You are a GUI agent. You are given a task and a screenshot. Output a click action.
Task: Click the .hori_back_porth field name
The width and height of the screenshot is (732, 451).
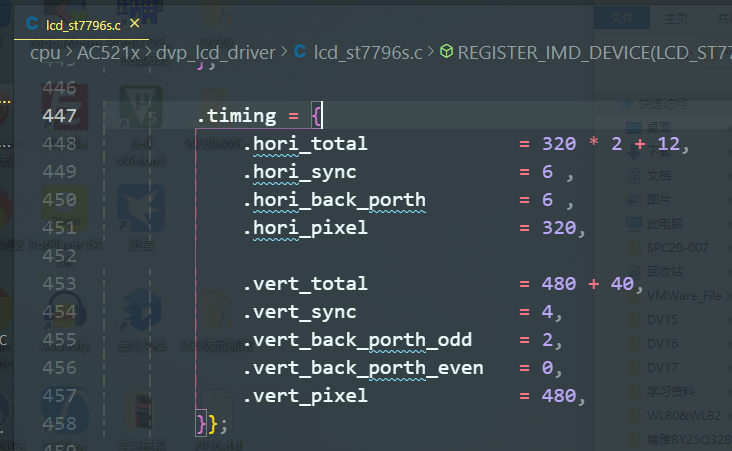[x=334, y=200]
